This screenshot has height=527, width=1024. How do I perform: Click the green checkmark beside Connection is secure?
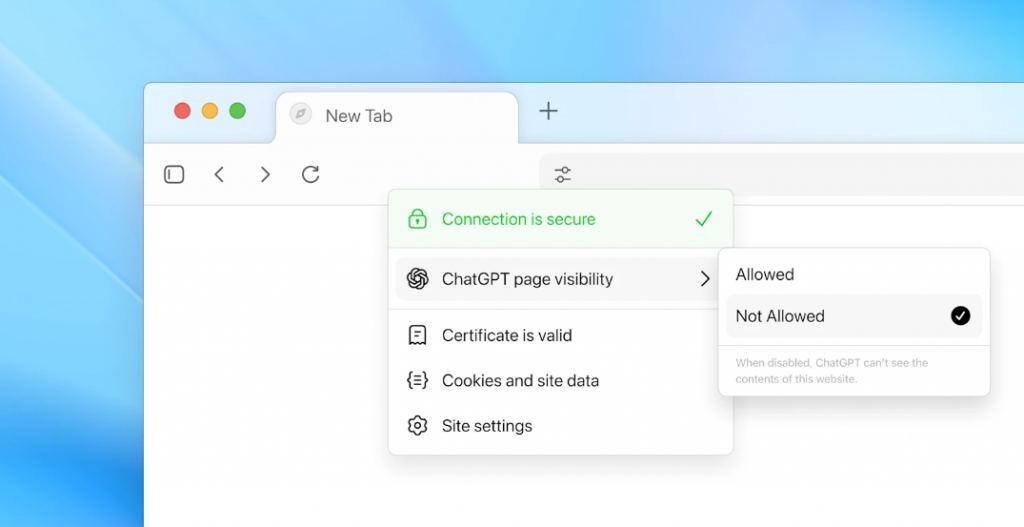(x=703, y=219)
